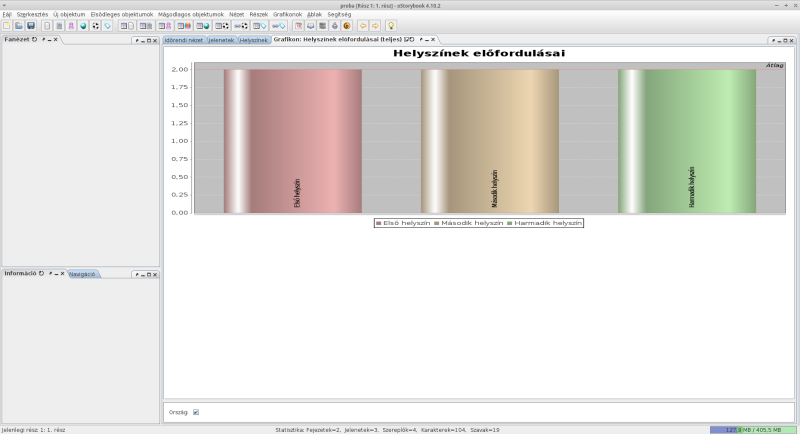The height and width of the screenshot is (434, 800).
Task: Select the Információ panel tab
Action: (20, 273)
